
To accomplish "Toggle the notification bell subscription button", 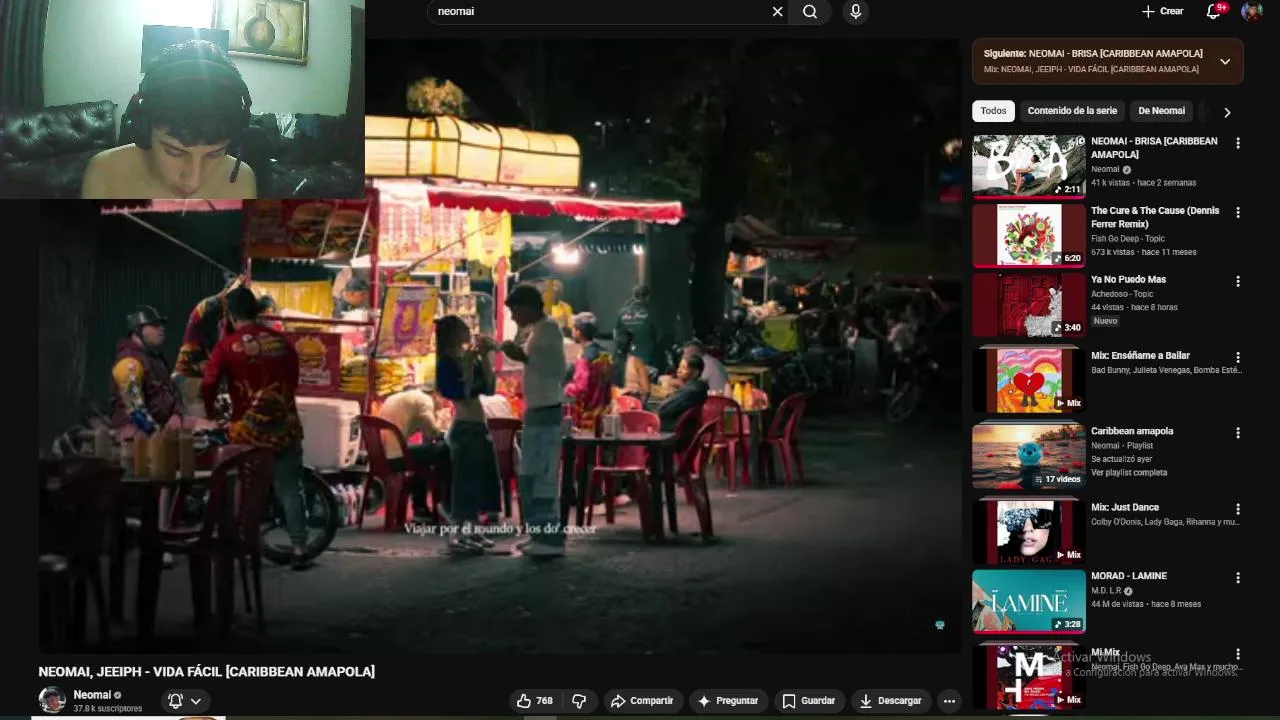I will [186, 701].
